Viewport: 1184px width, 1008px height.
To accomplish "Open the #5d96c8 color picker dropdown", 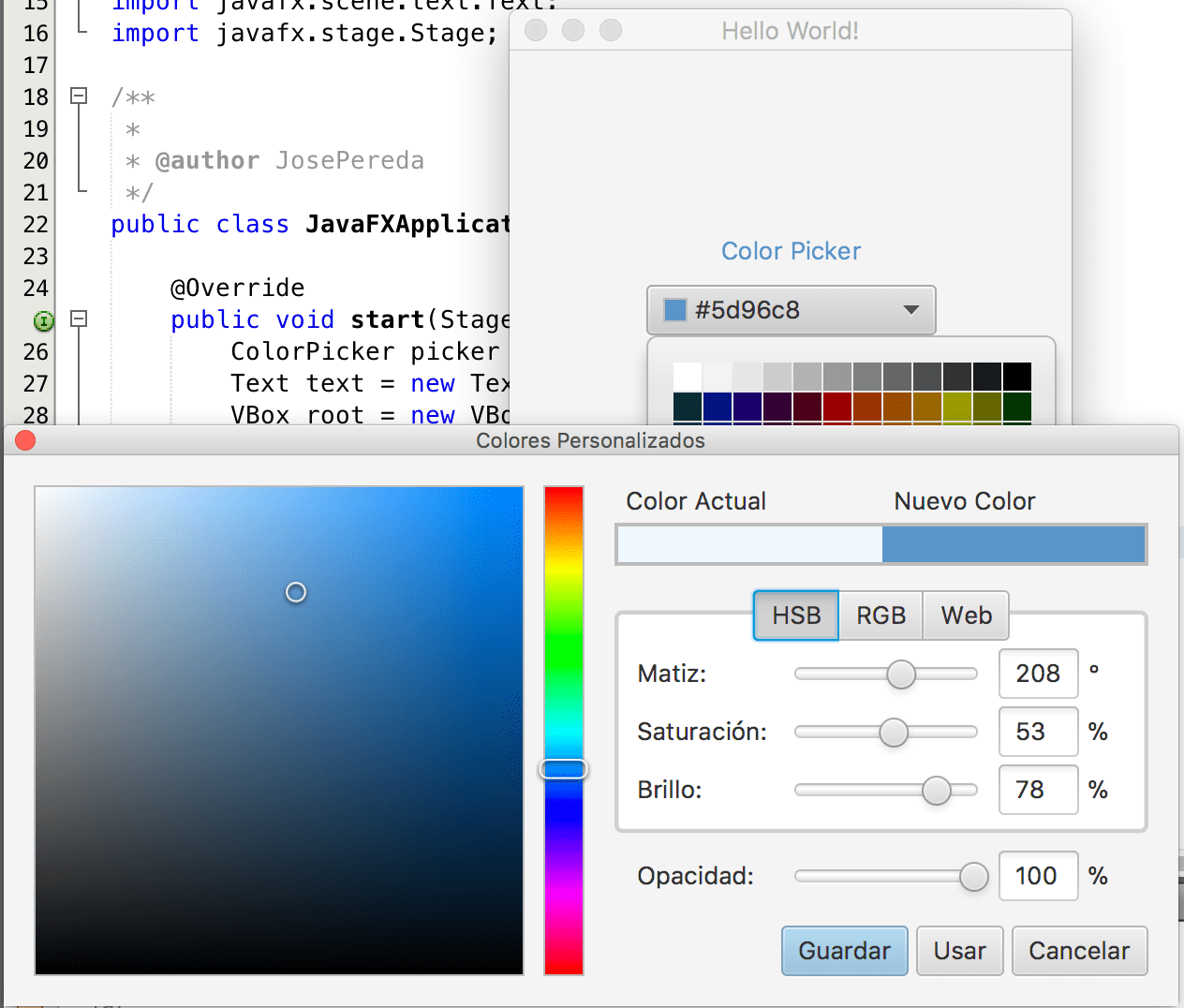I will [x=910, y=309].
